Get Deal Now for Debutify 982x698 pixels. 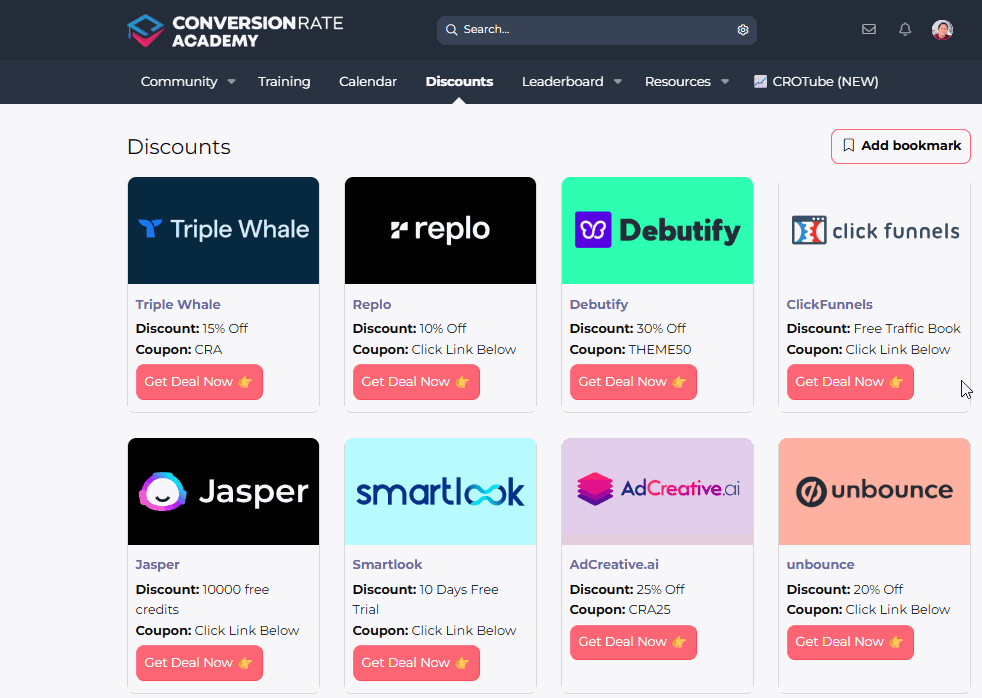[633, 382]
